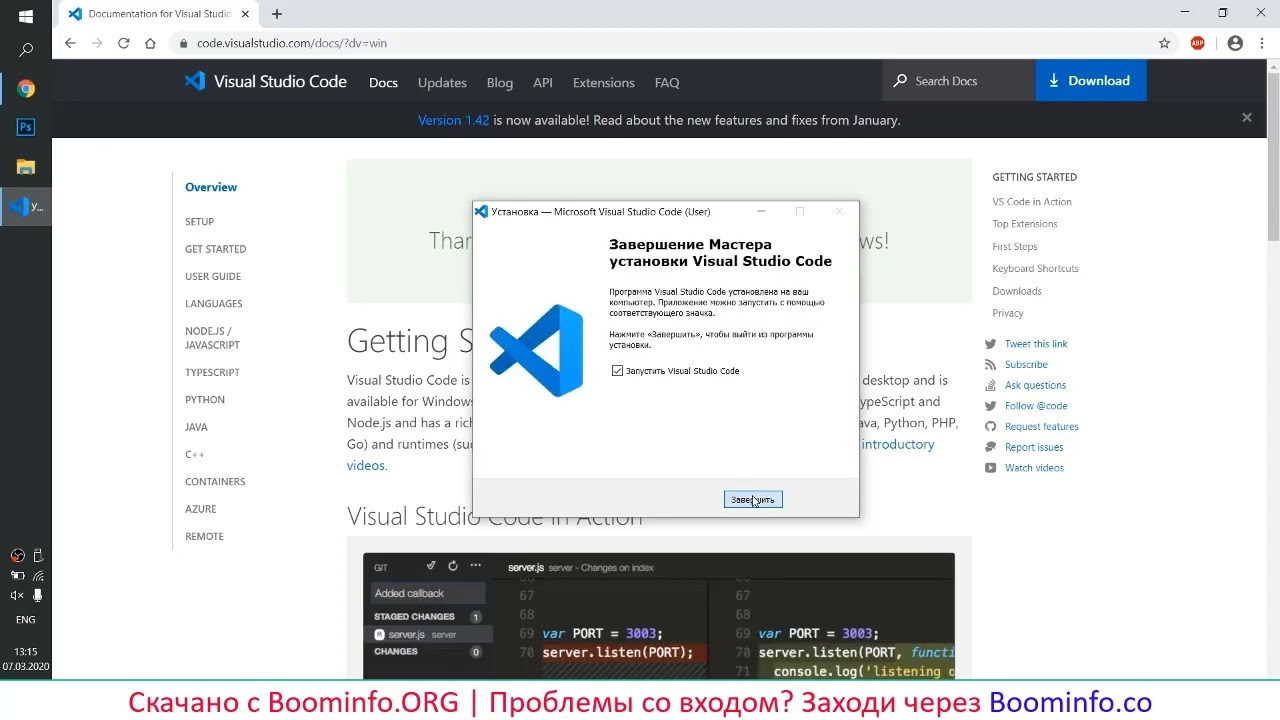Click Report issues link
The image size is (1280, 720).
1034,448
